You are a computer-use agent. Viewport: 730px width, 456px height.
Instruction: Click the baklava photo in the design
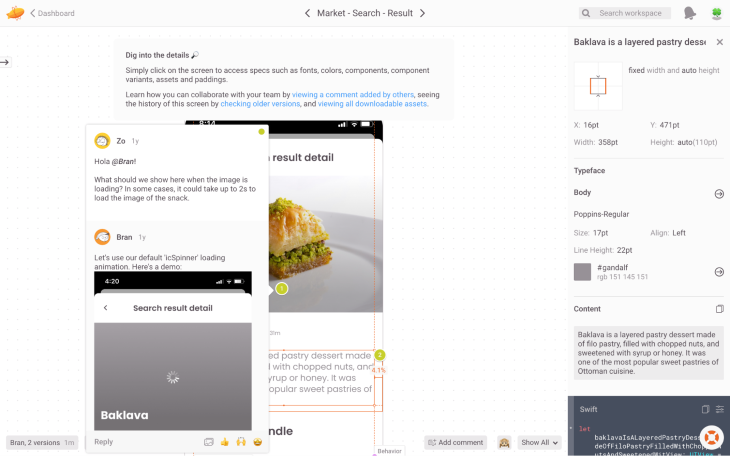(x=325, y=244)
